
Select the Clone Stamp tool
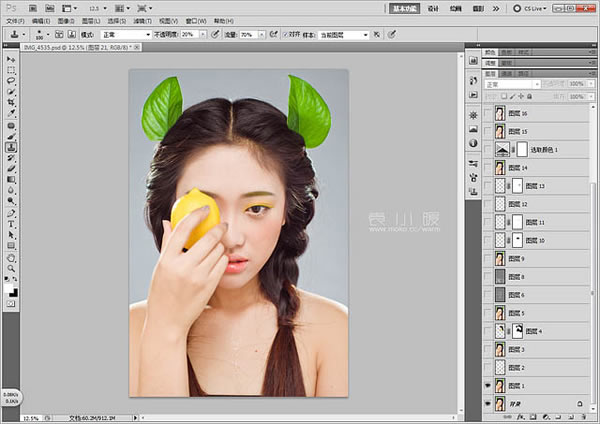coord(11,147)
